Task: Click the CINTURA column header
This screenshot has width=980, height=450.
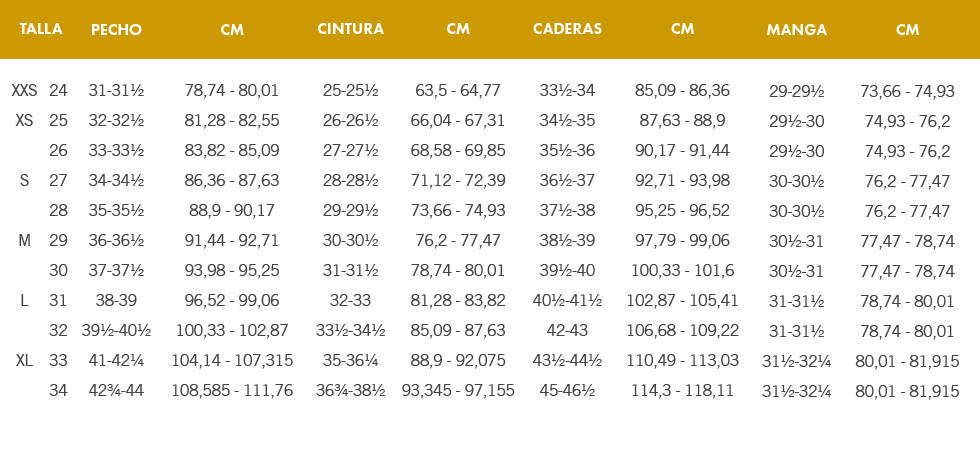Action: [350, 29]
